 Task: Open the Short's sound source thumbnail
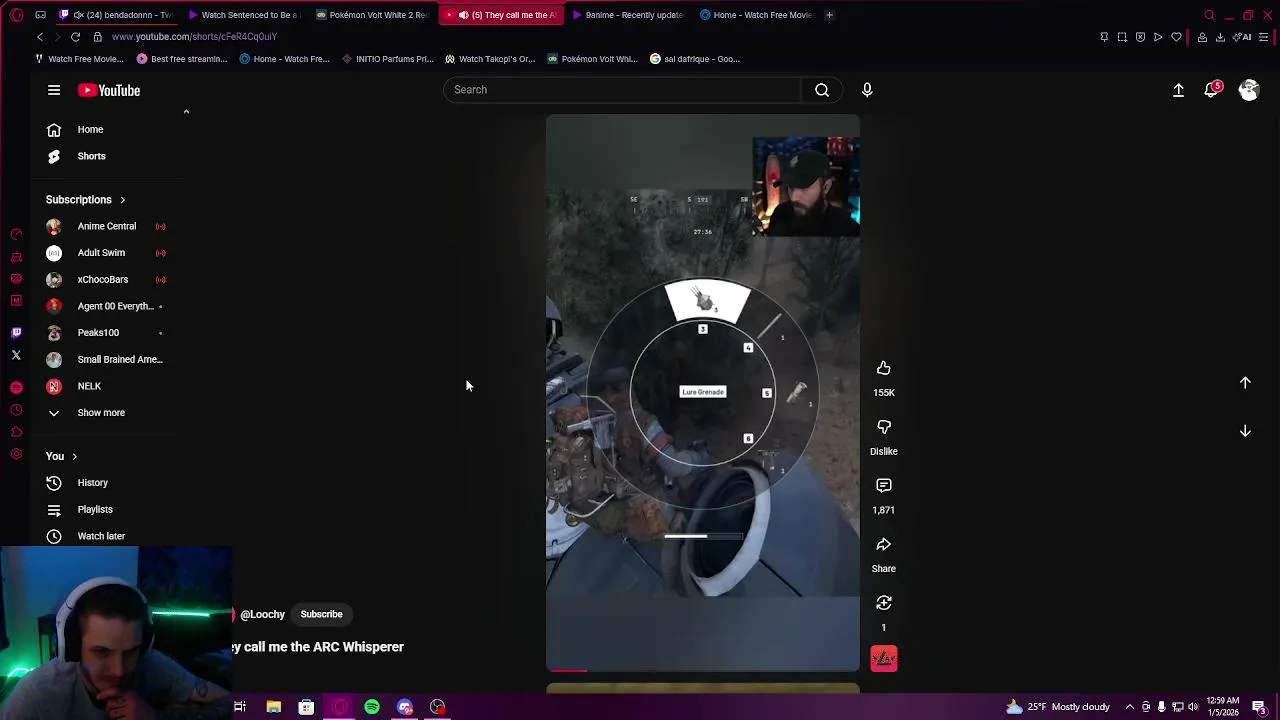tap(884, 658)
